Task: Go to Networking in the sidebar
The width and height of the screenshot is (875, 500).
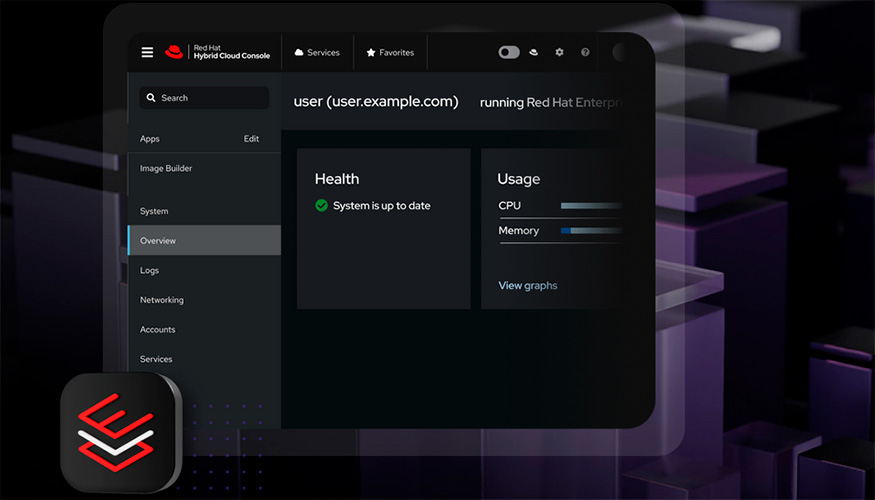Action: (161, 300)
